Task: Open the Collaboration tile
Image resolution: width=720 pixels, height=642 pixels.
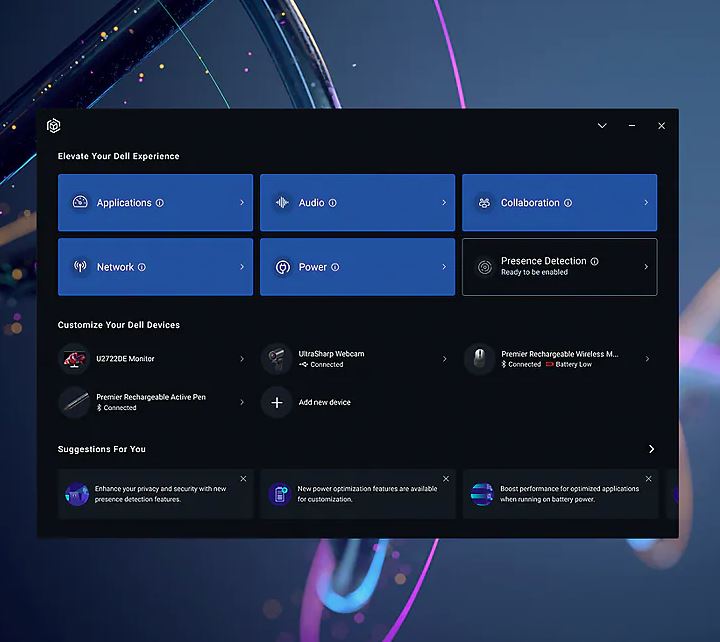Action: 559,203
